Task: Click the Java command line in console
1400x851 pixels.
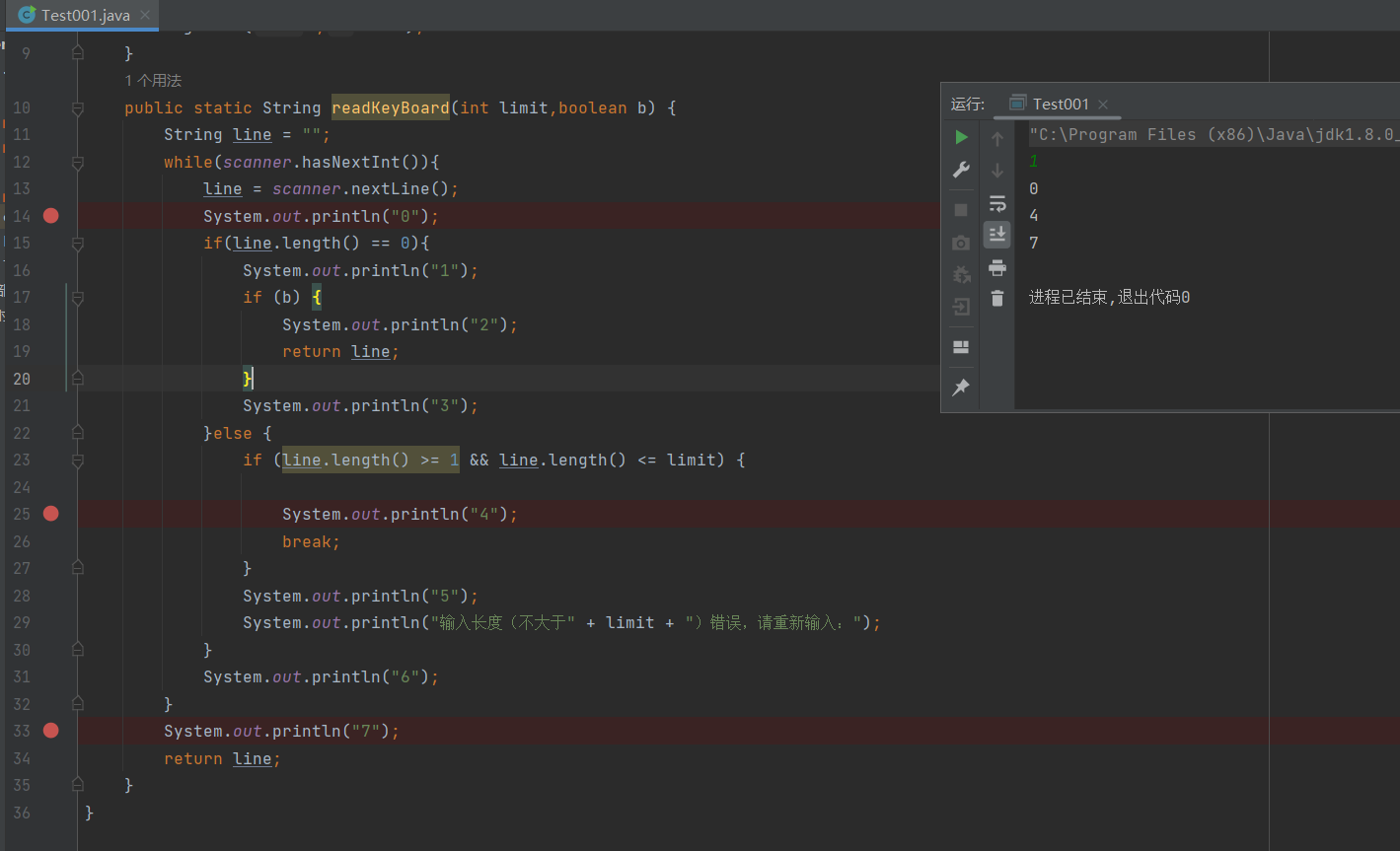Action: click(1214, 135)
